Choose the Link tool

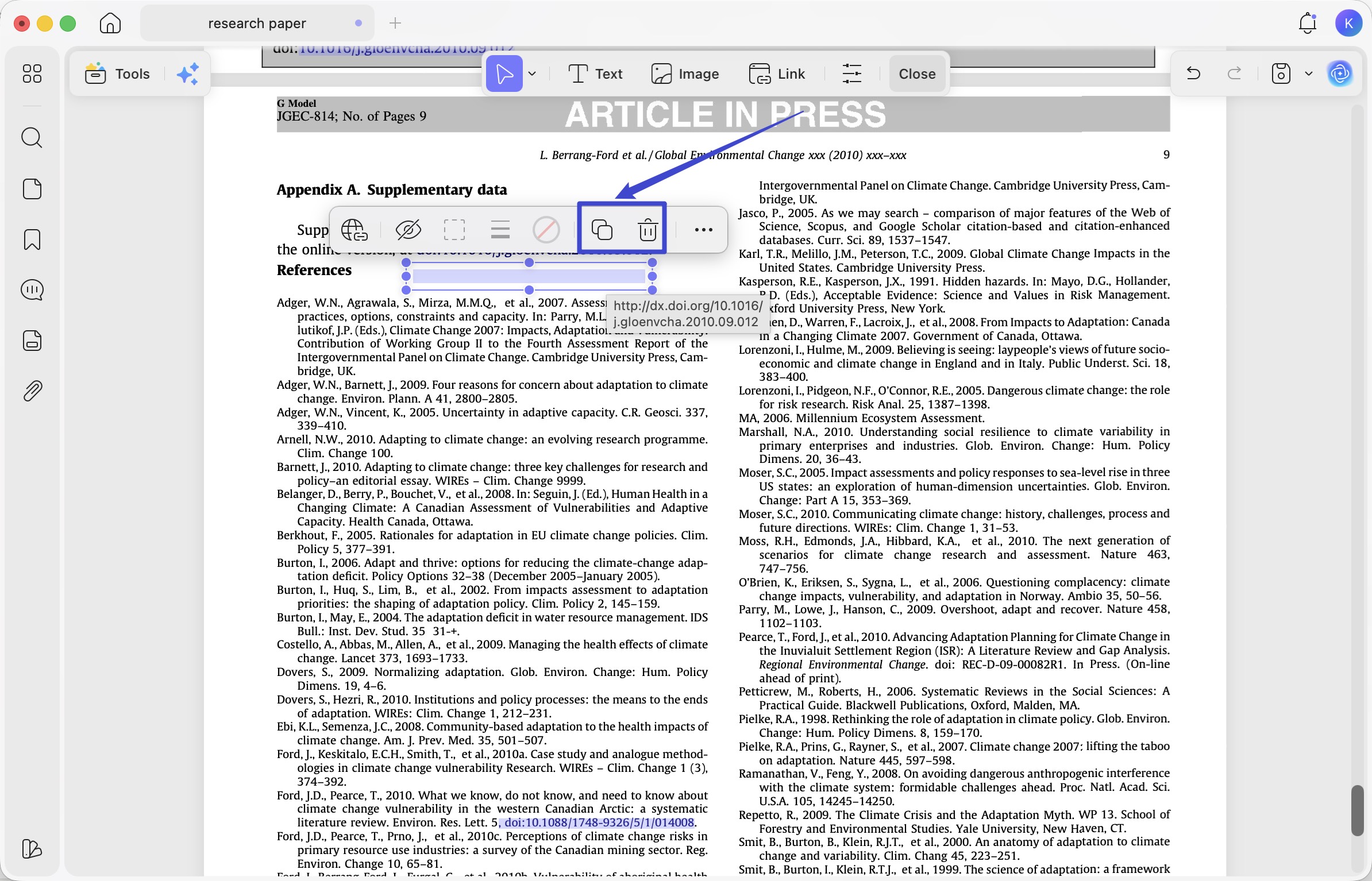pyautogui.click(x=777, y=74)
